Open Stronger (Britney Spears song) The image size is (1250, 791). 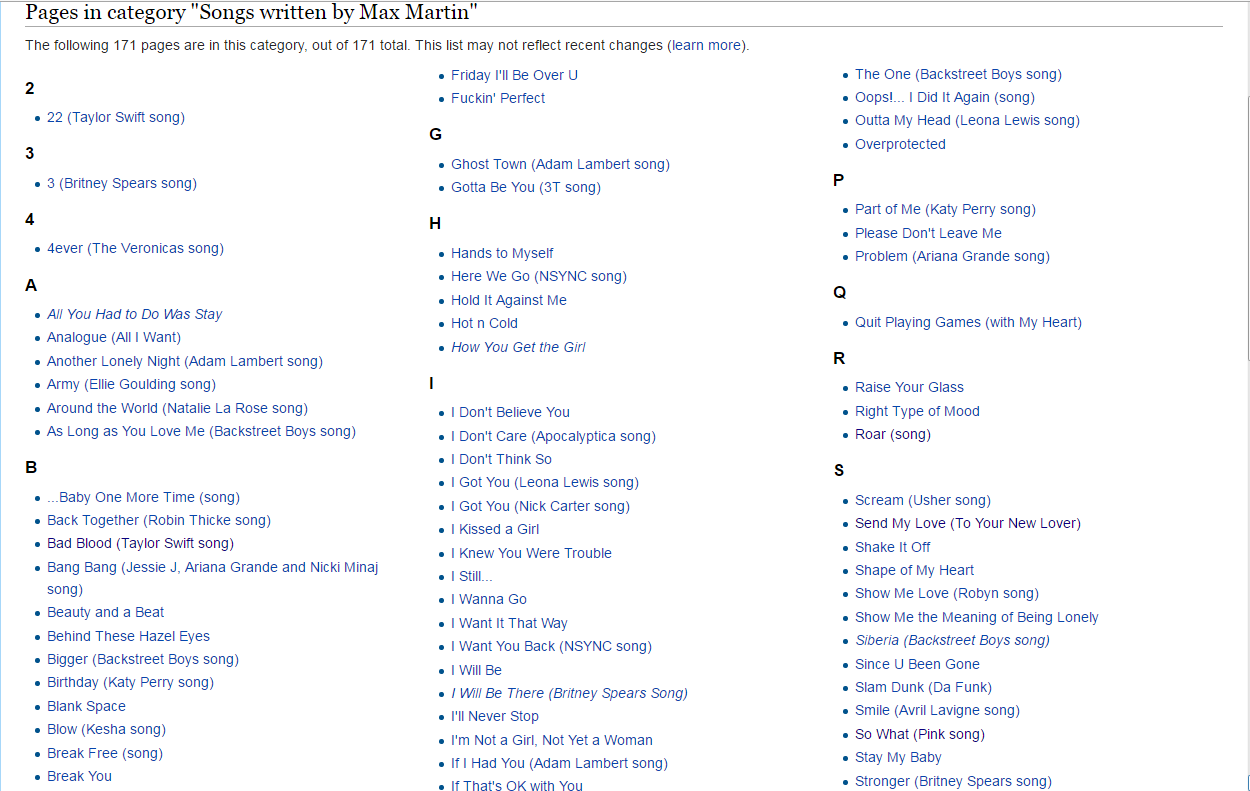[953, 781]
